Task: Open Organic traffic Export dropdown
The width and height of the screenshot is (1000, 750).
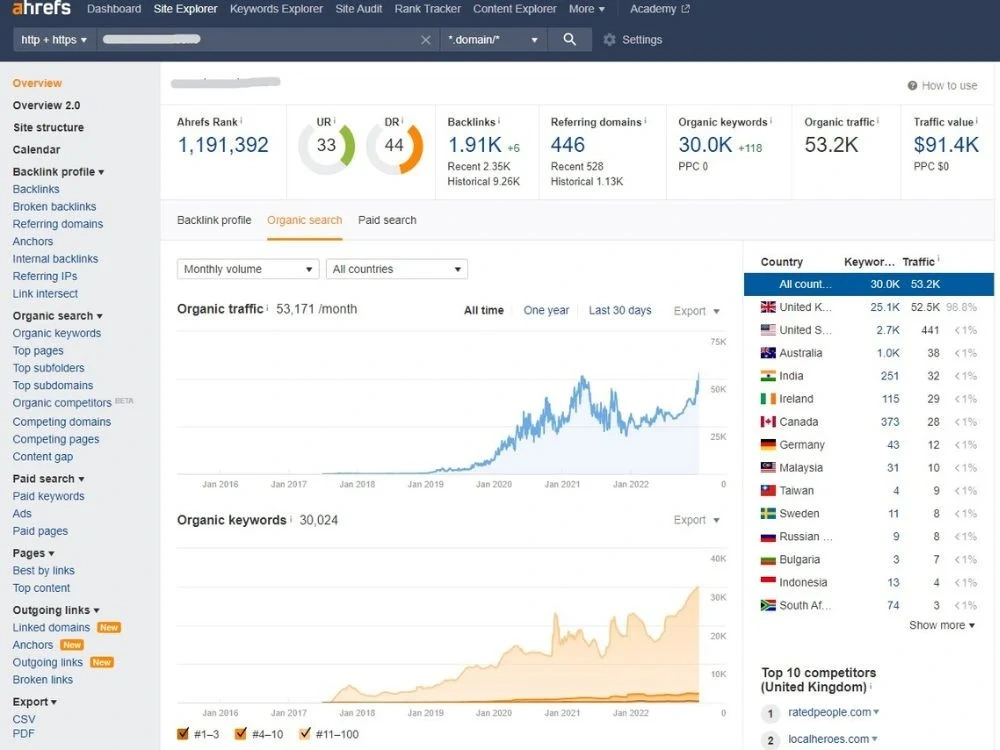Action: [696, 311]
